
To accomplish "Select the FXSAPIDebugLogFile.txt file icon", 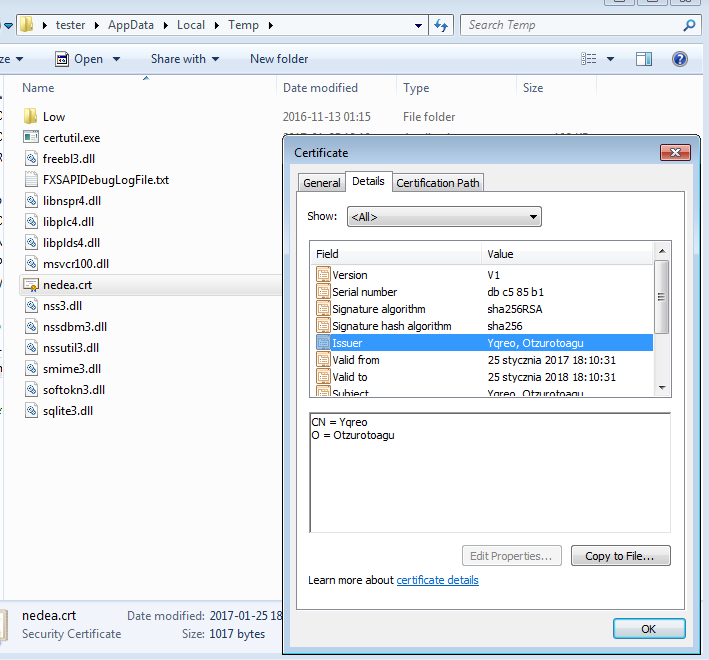I will (30, 180).
